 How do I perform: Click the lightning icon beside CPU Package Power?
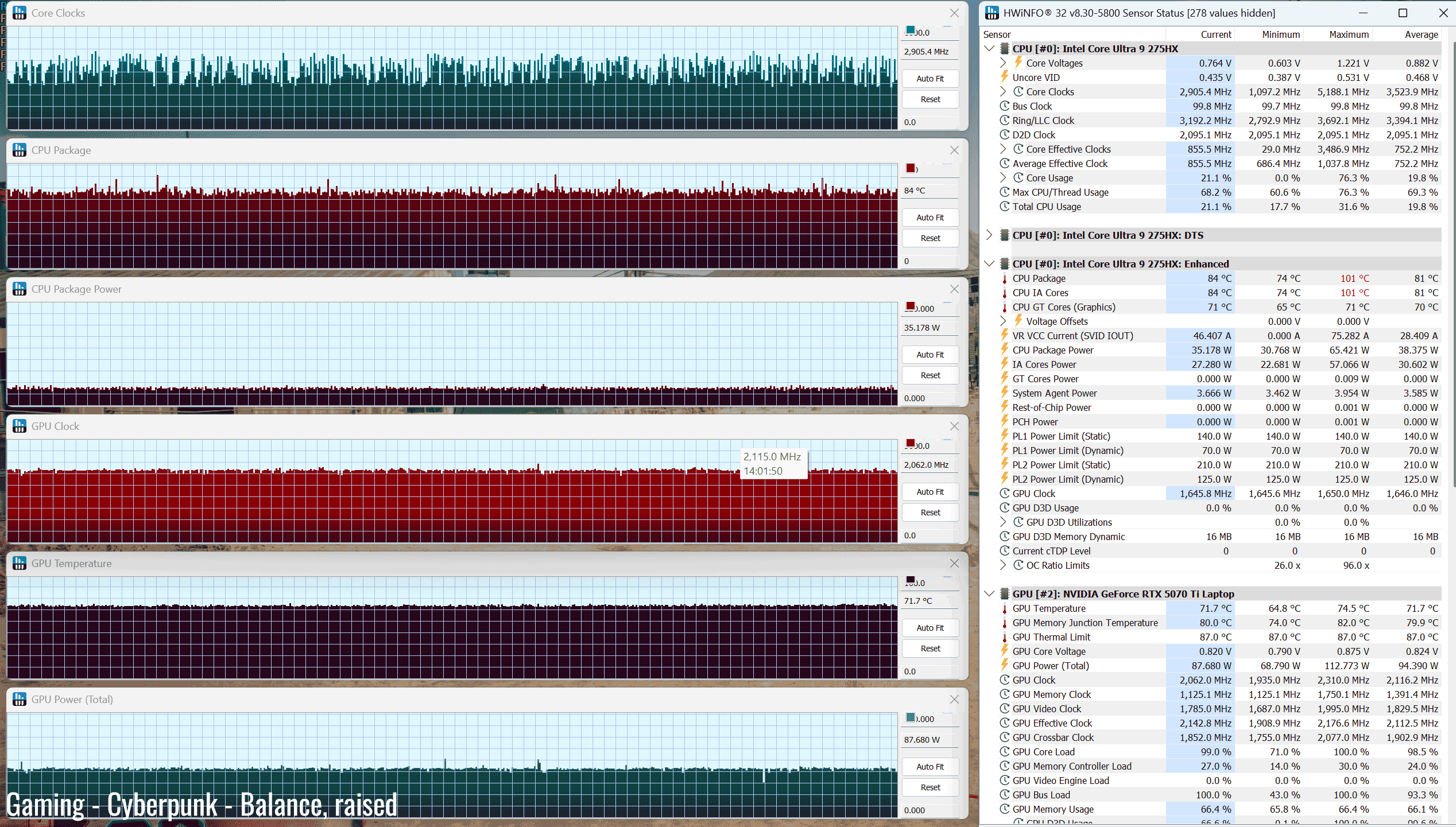1005,350
